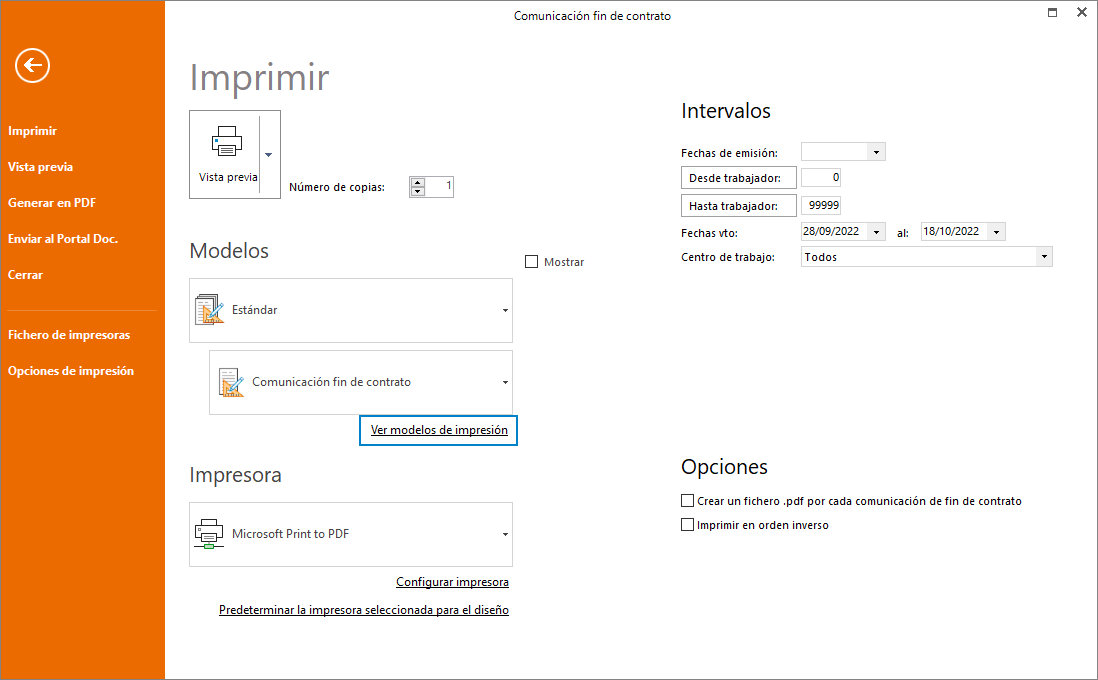Select Generar en PDF in the sidebar

pos(51,202)
